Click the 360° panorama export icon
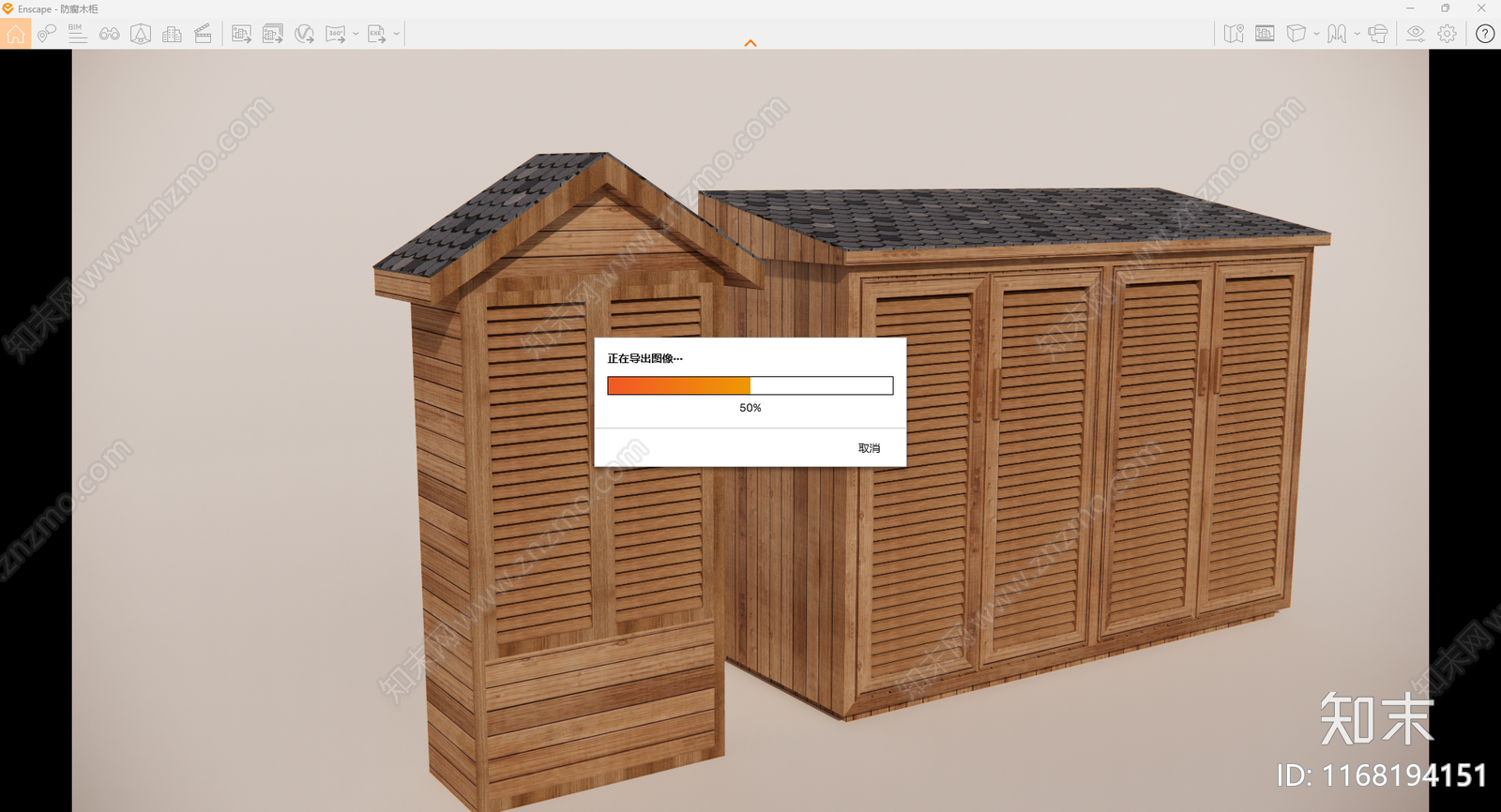This screenshot has width=1501, height=812. [335, 35]
